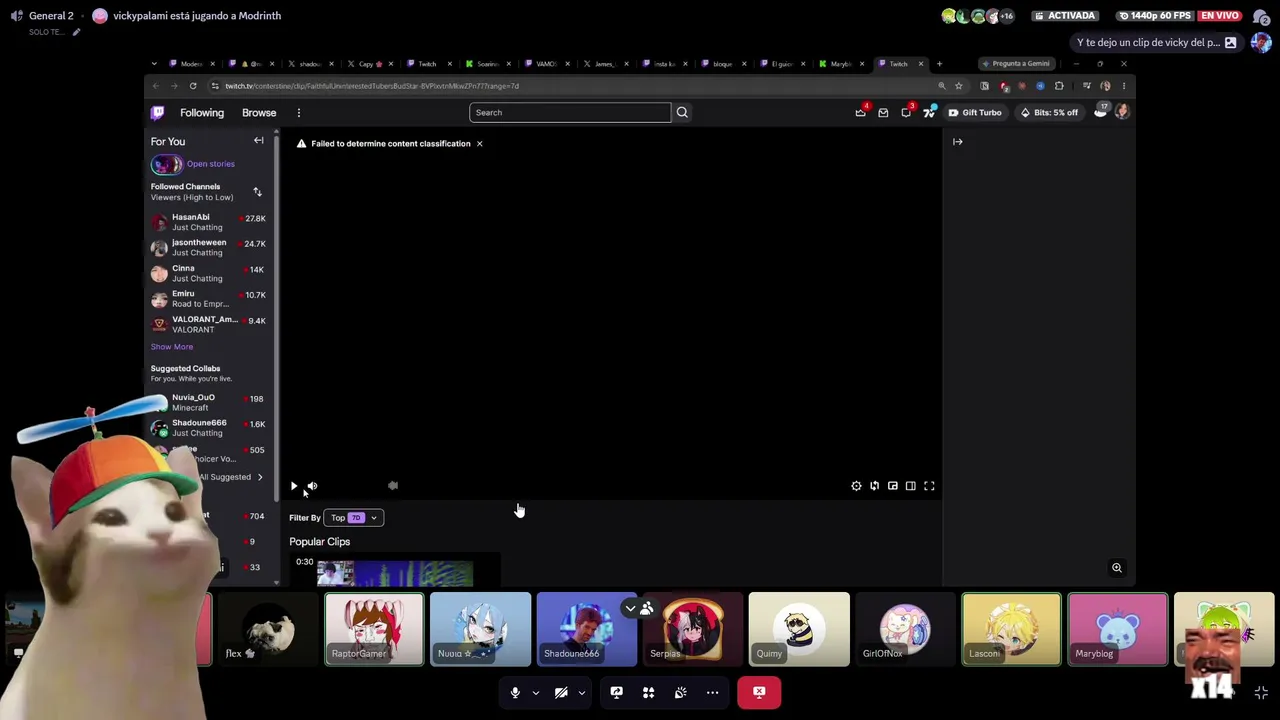Image resolution: width=1280 pixels, height=720 pixels.
Task: Open Cinna channel in sidebar
Action: (x=208, y=273)
